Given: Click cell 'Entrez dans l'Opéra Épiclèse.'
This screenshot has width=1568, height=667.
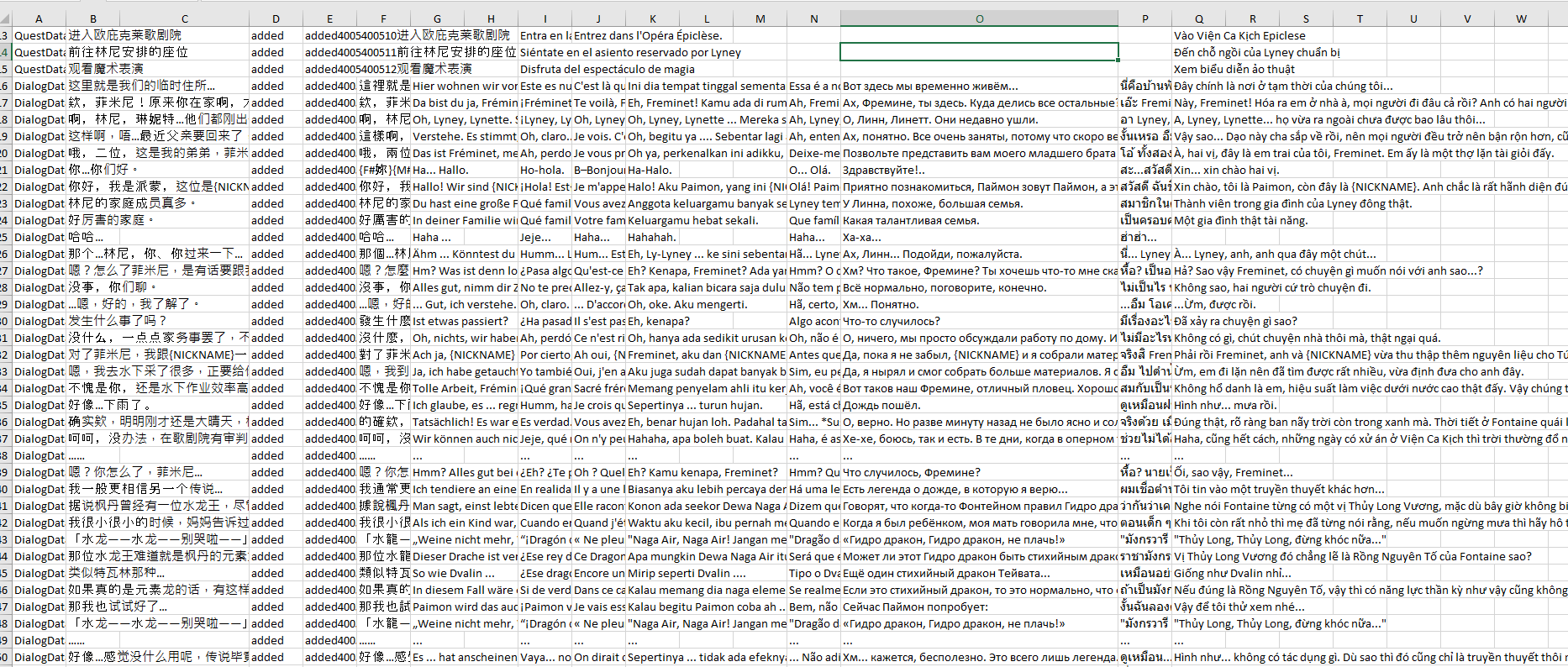Looking at the screenshot, I should (648, 35).
